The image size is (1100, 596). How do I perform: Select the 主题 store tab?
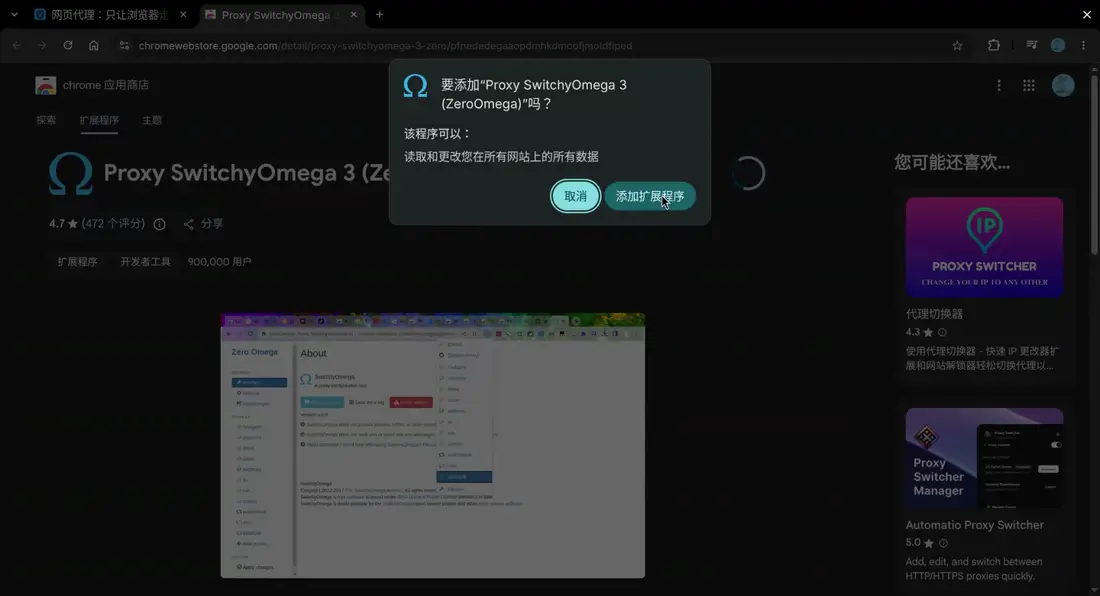(x=152, y=121)
